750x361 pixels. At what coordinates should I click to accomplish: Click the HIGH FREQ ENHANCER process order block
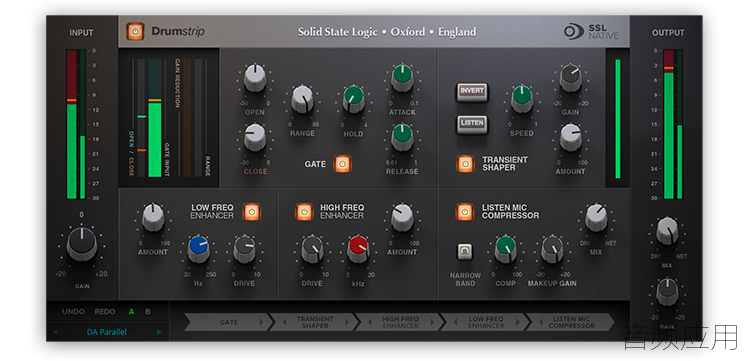(400, 322)
